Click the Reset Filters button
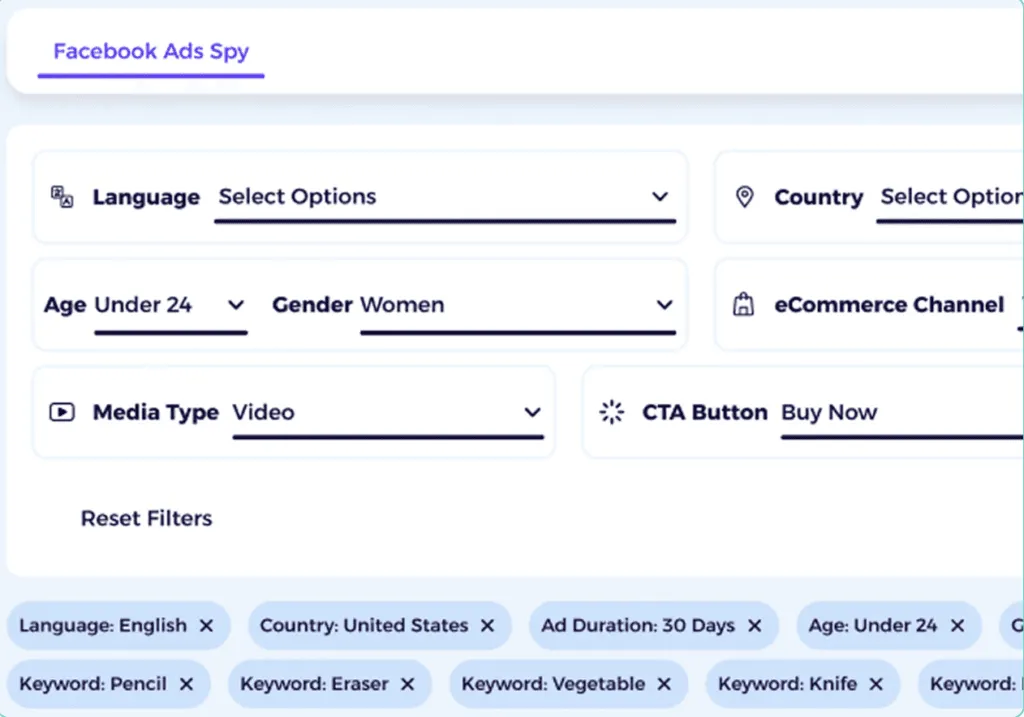 146,518
